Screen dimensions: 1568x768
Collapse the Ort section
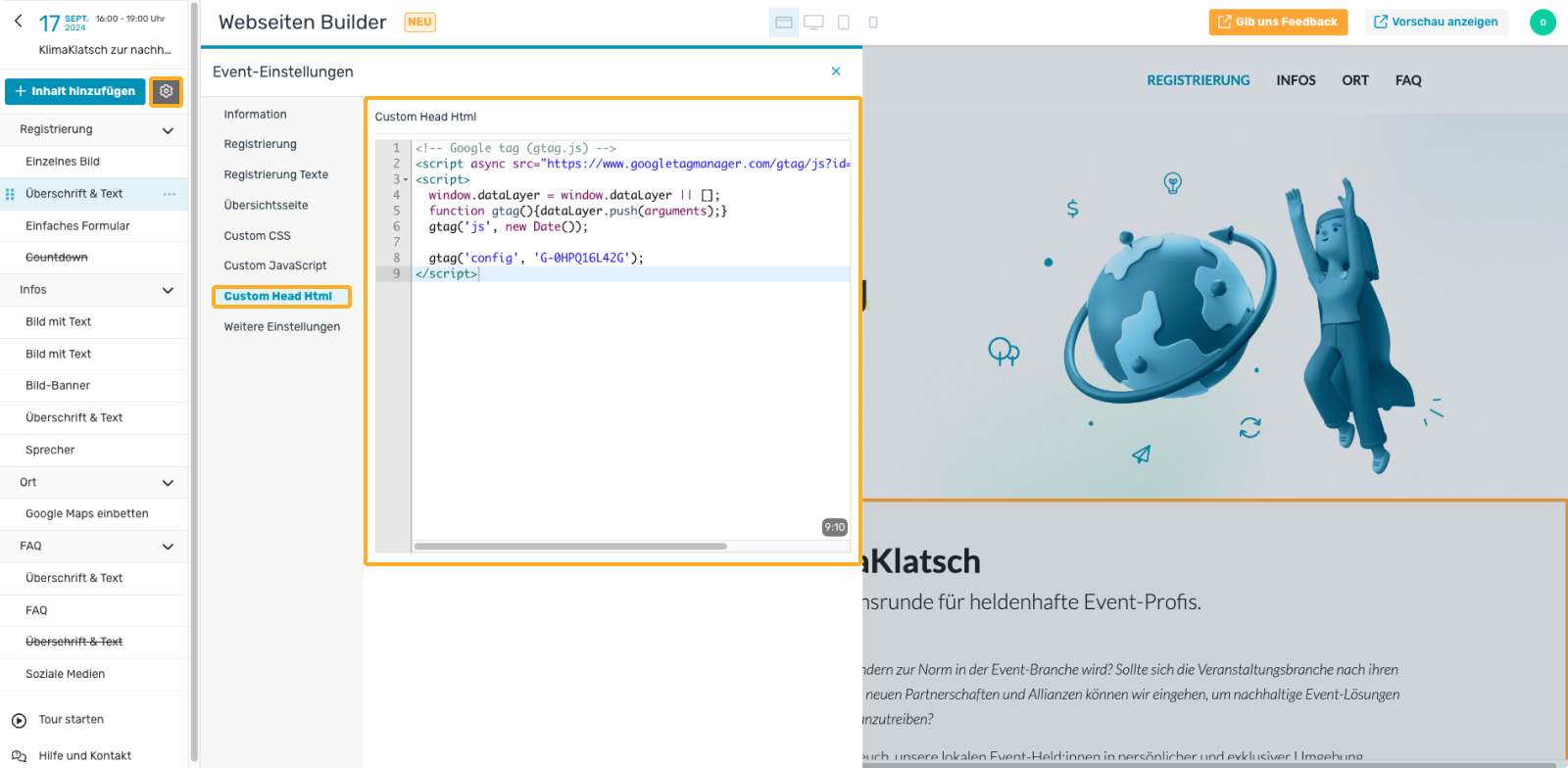(168, 483)
